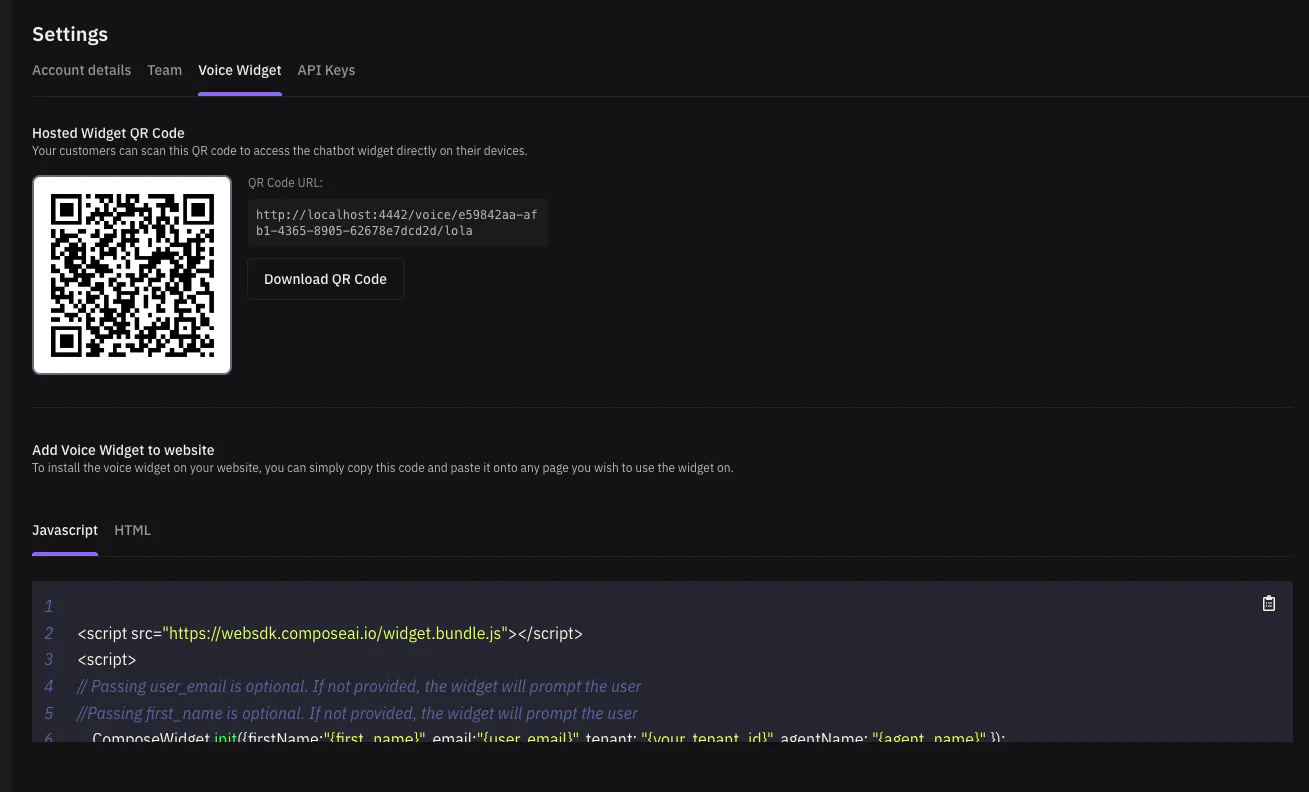Click the Settings page heading

click(70, 34)
